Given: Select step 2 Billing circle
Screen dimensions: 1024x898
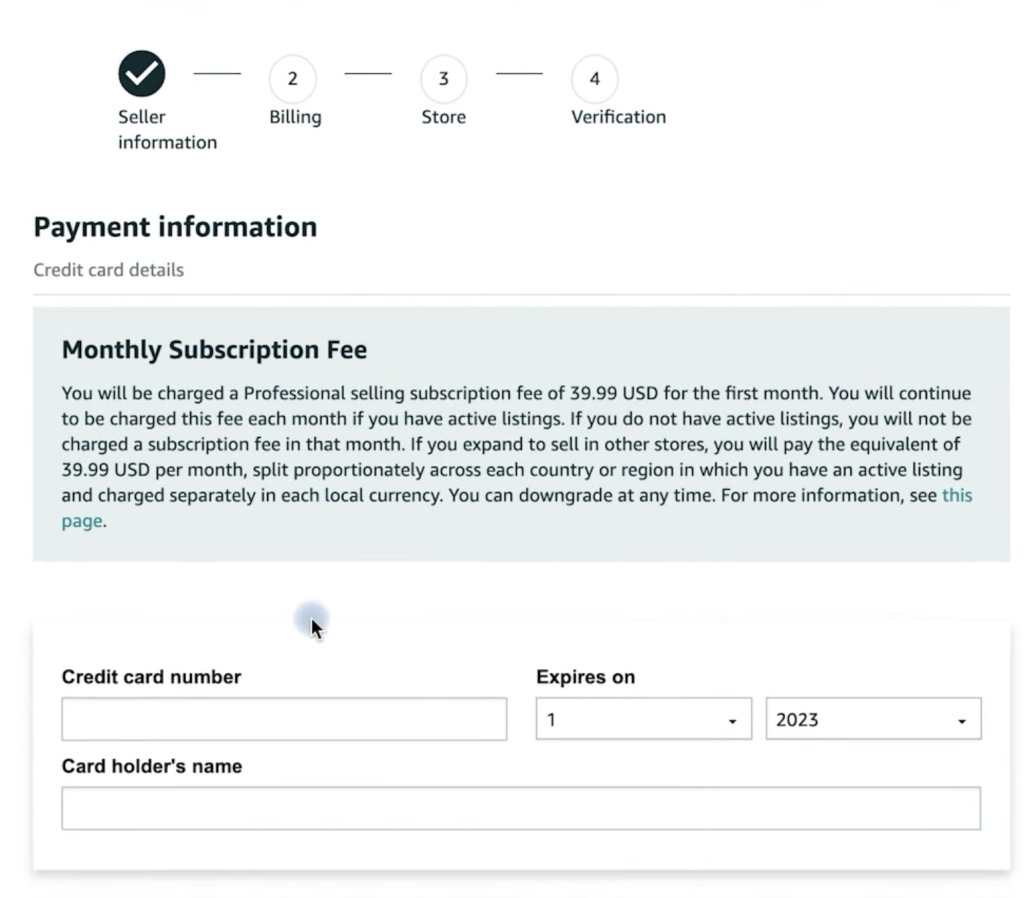Looking at the screenshot, I should point(293,78).
